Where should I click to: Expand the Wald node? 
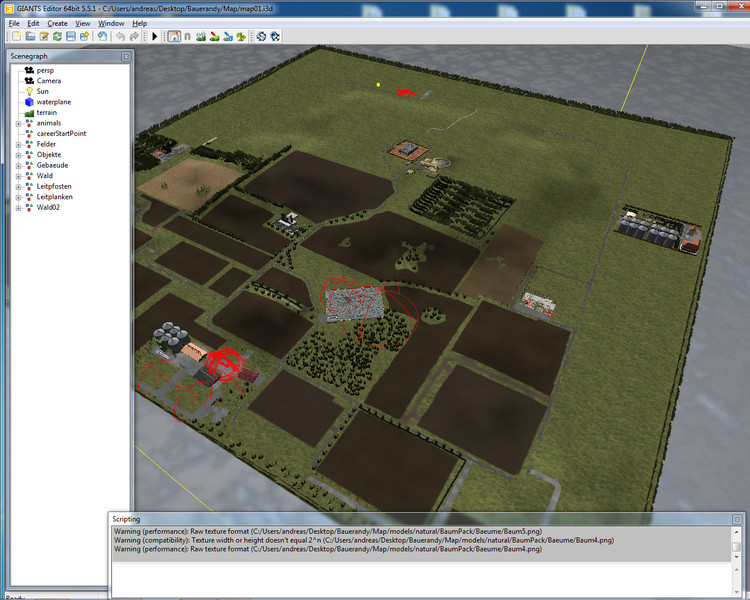coord(18,176)
